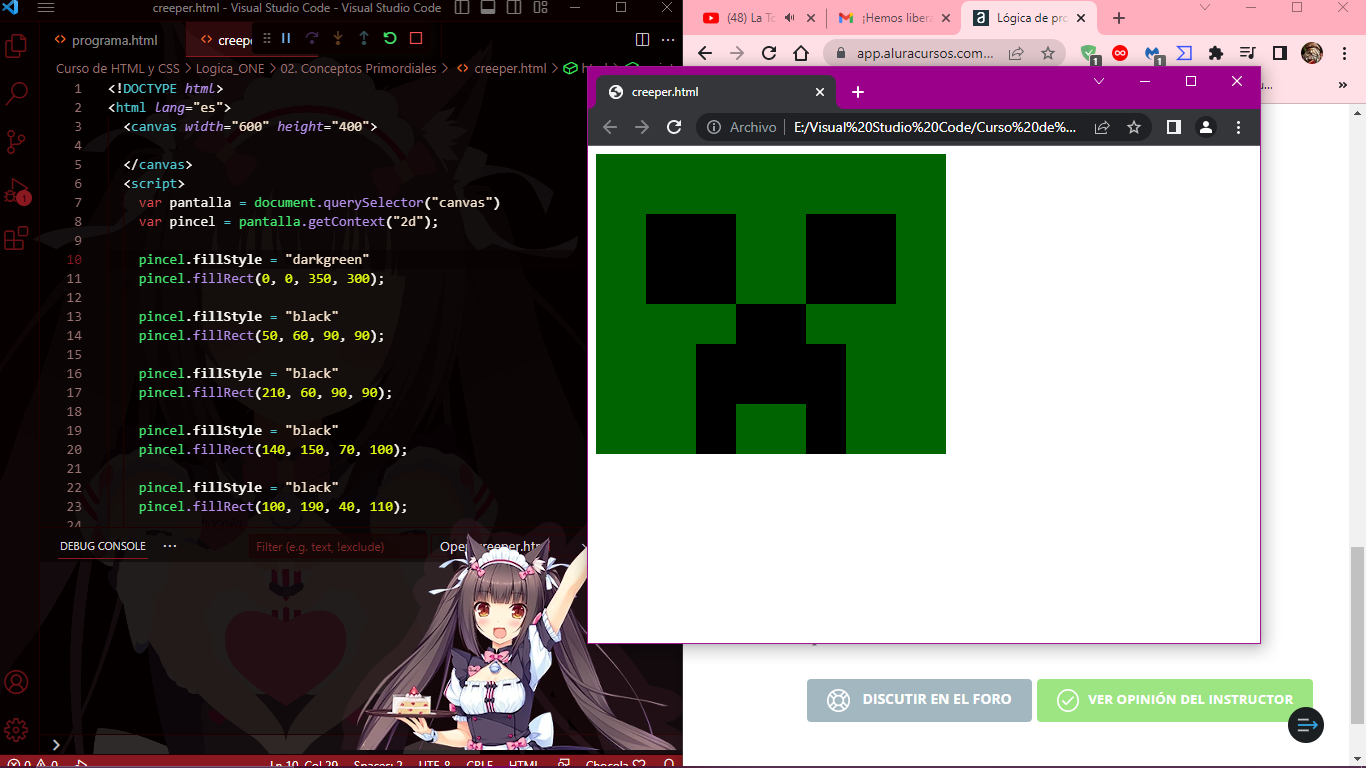
Task: Reload the Alura course page
Action: click(769, 53)
